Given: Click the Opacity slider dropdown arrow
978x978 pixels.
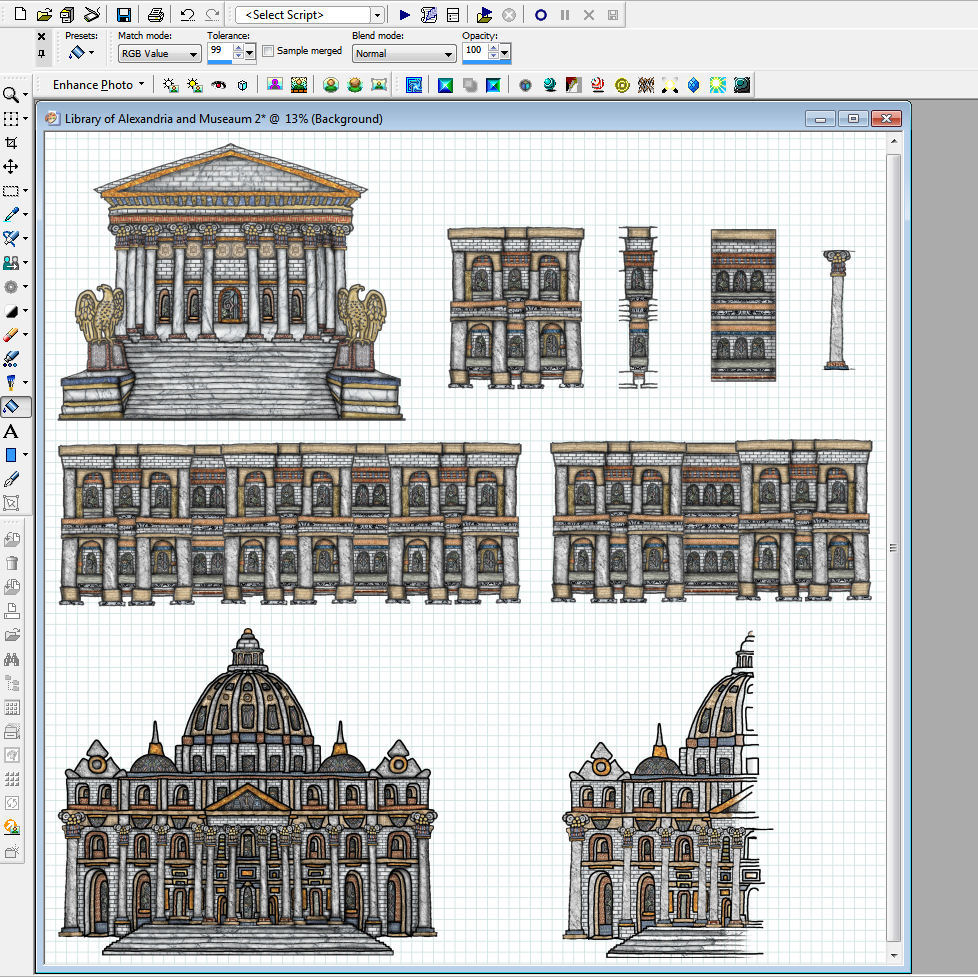Looking at the screenshot, I should [504, 51].
